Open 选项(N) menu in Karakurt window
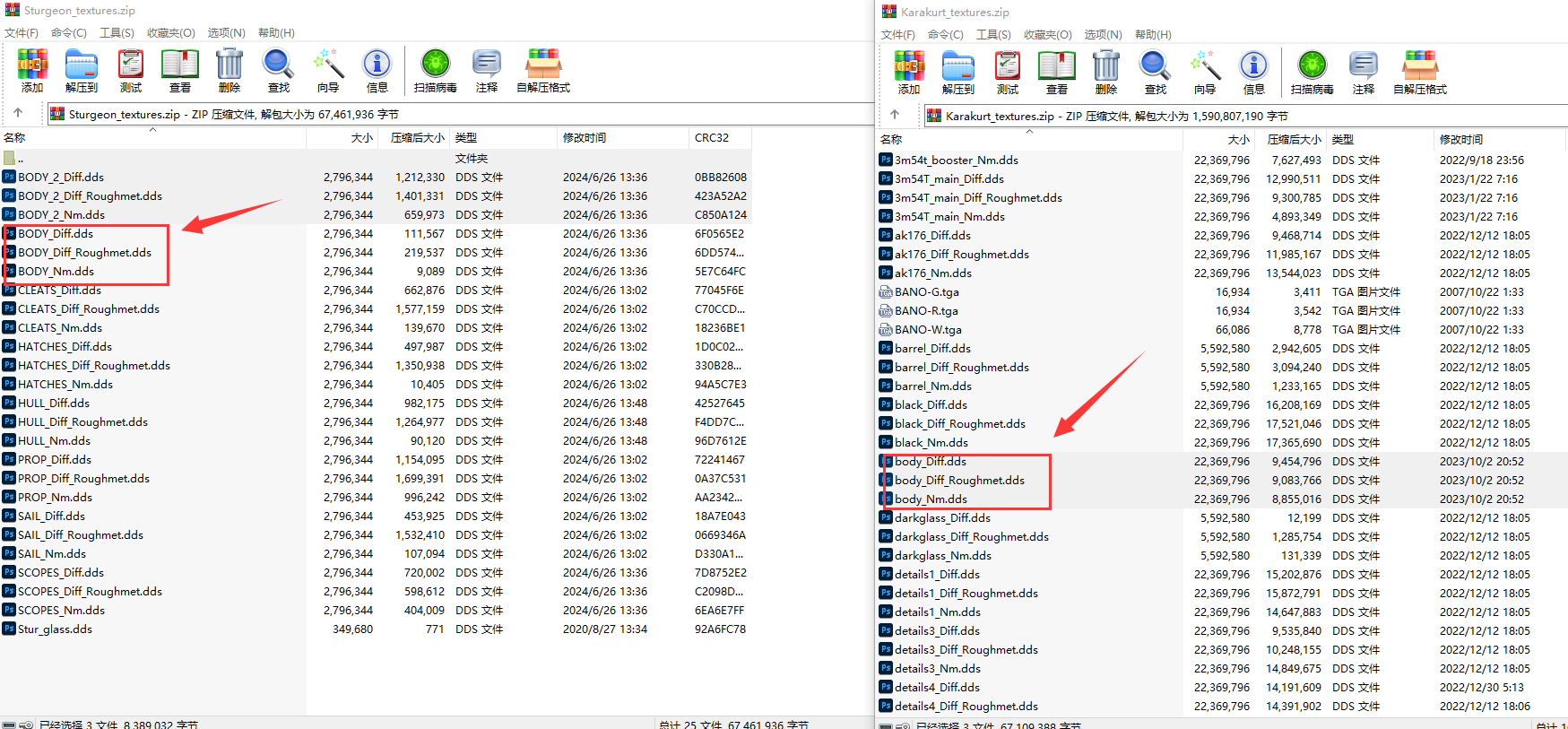The height and width of the screenshot is (729, 1568). tap(1104, 35)
